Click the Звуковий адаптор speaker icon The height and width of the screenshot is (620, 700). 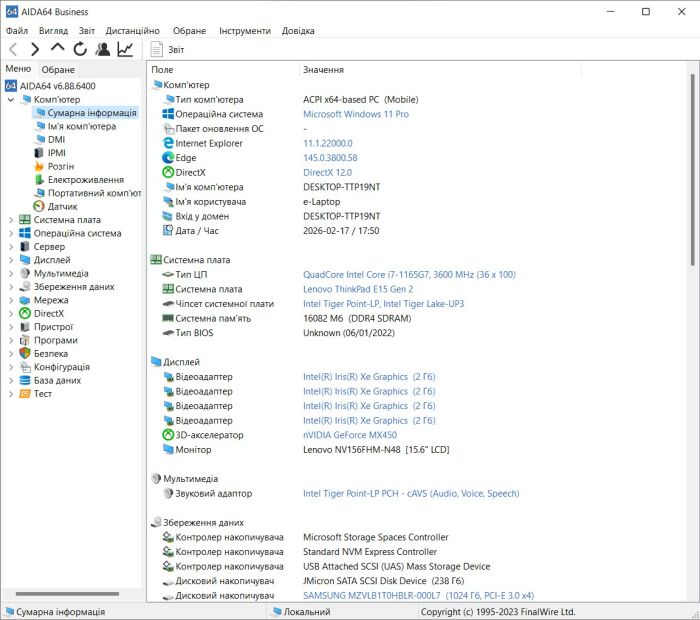point(168,494)
